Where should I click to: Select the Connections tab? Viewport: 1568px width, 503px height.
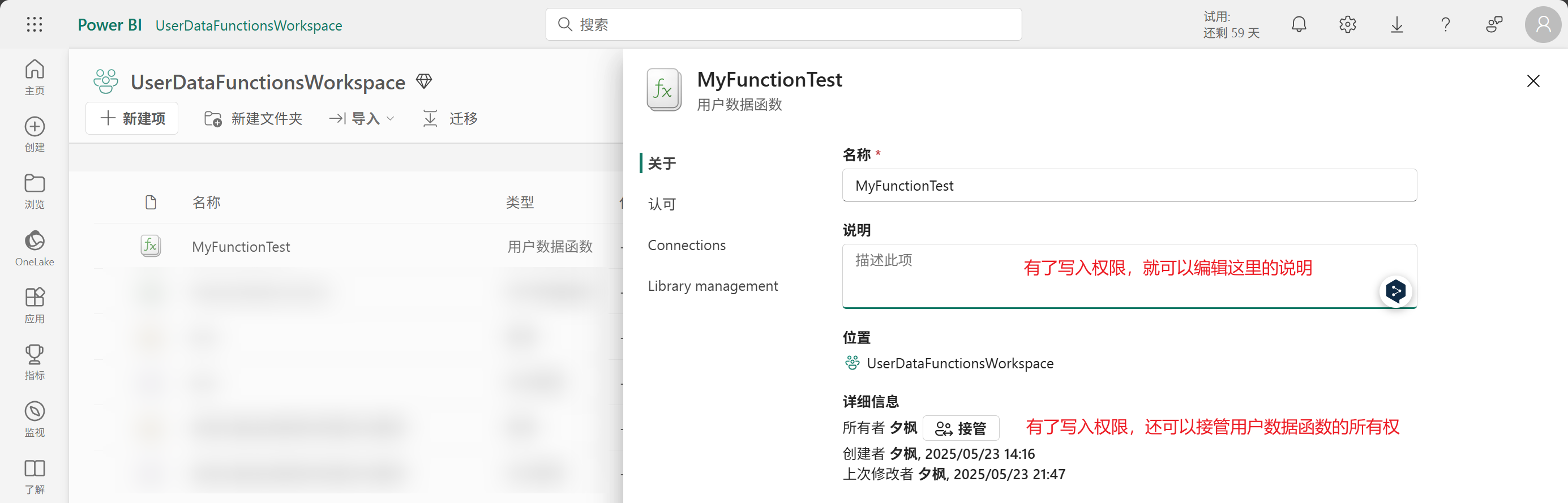coord(687,244)
